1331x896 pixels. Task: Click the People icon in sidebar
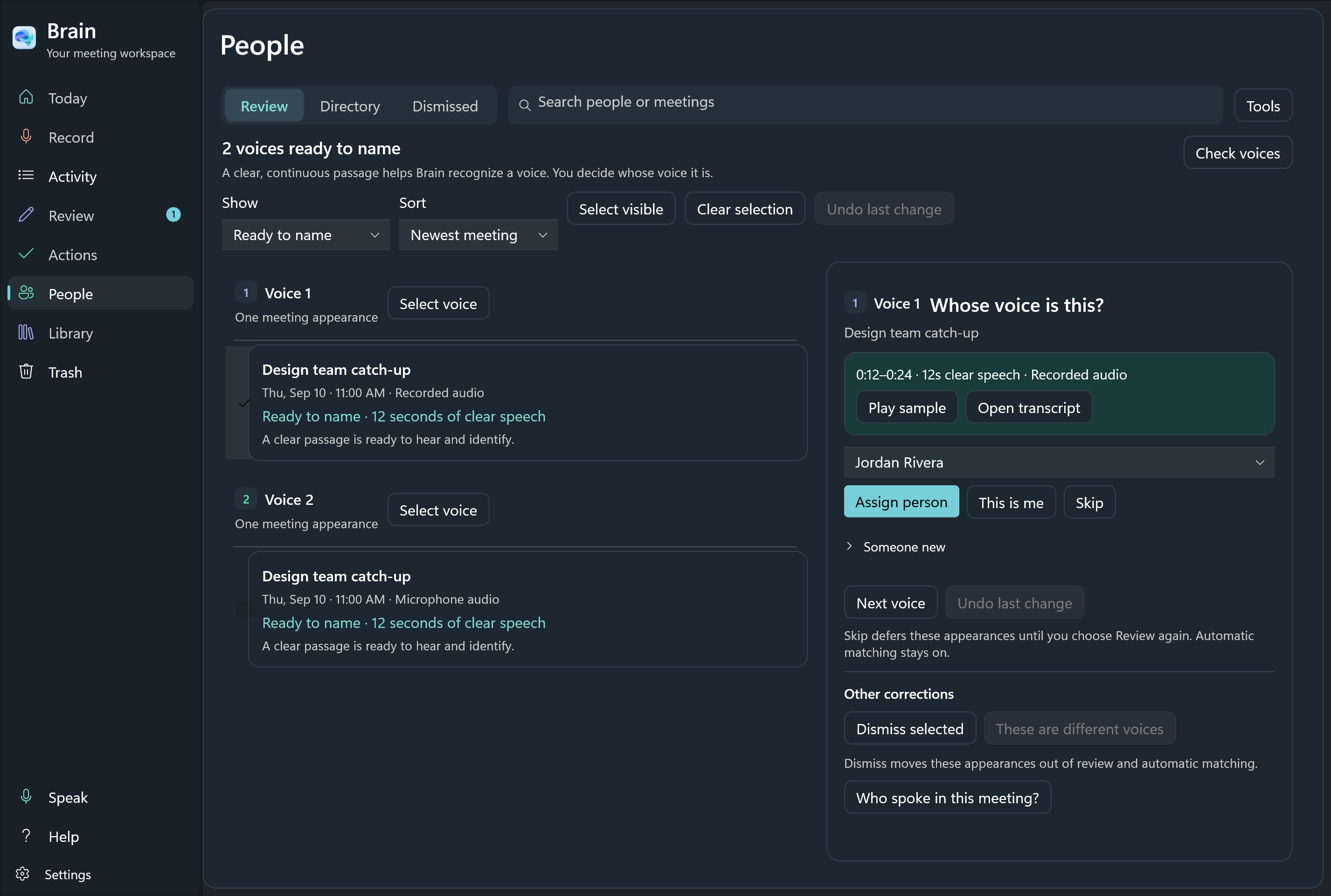(x=26, y=293)
